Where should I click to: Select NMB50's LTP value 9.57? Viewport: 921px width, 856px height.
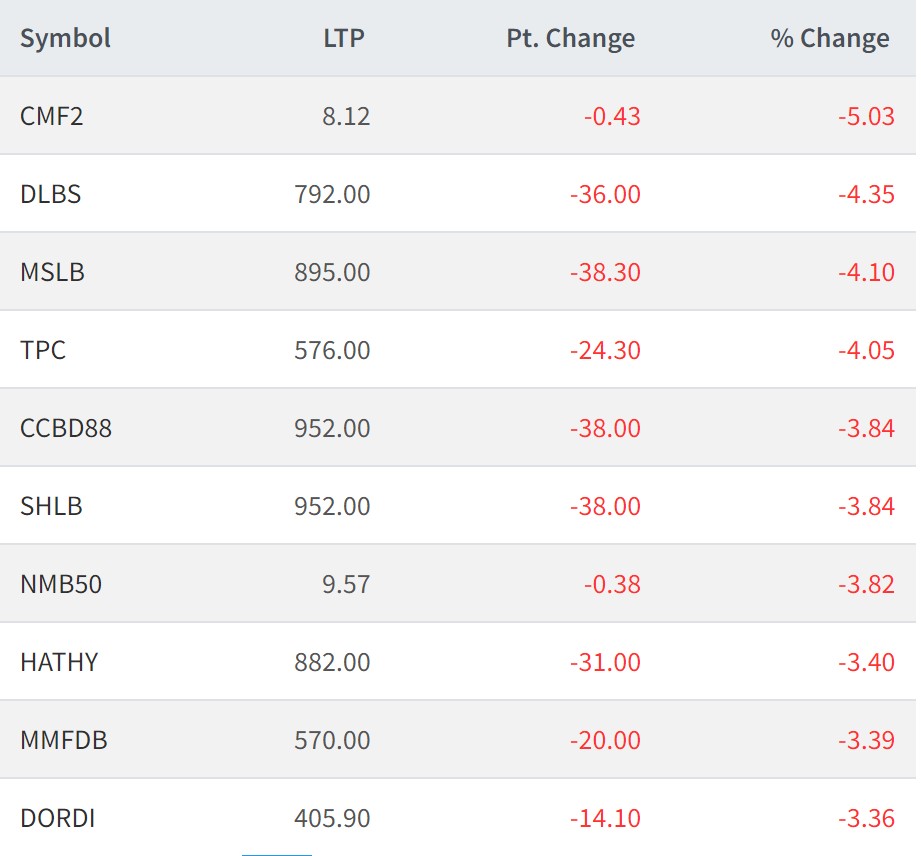(x=346, y=584)
